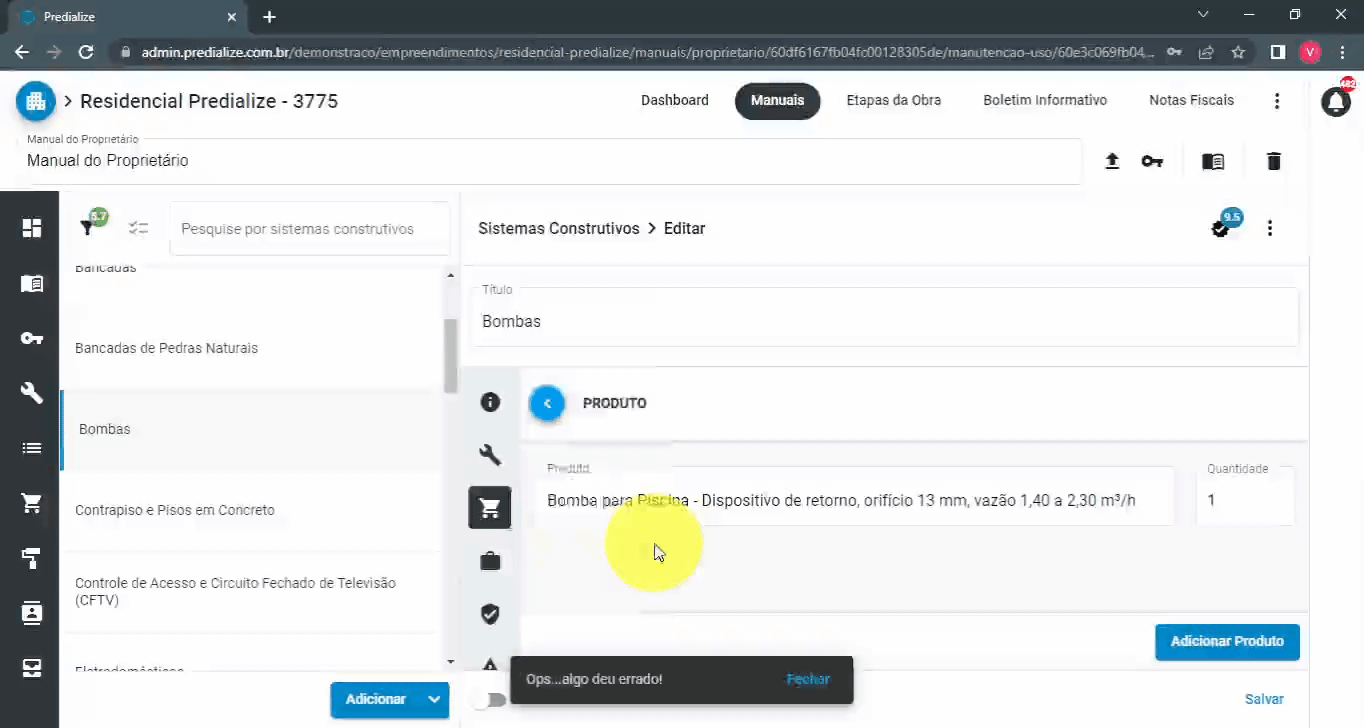Image resolution: width=1364 pixels, height=728 pixels.
Task: Click the trash delete icon
Action: point(1273,161)
